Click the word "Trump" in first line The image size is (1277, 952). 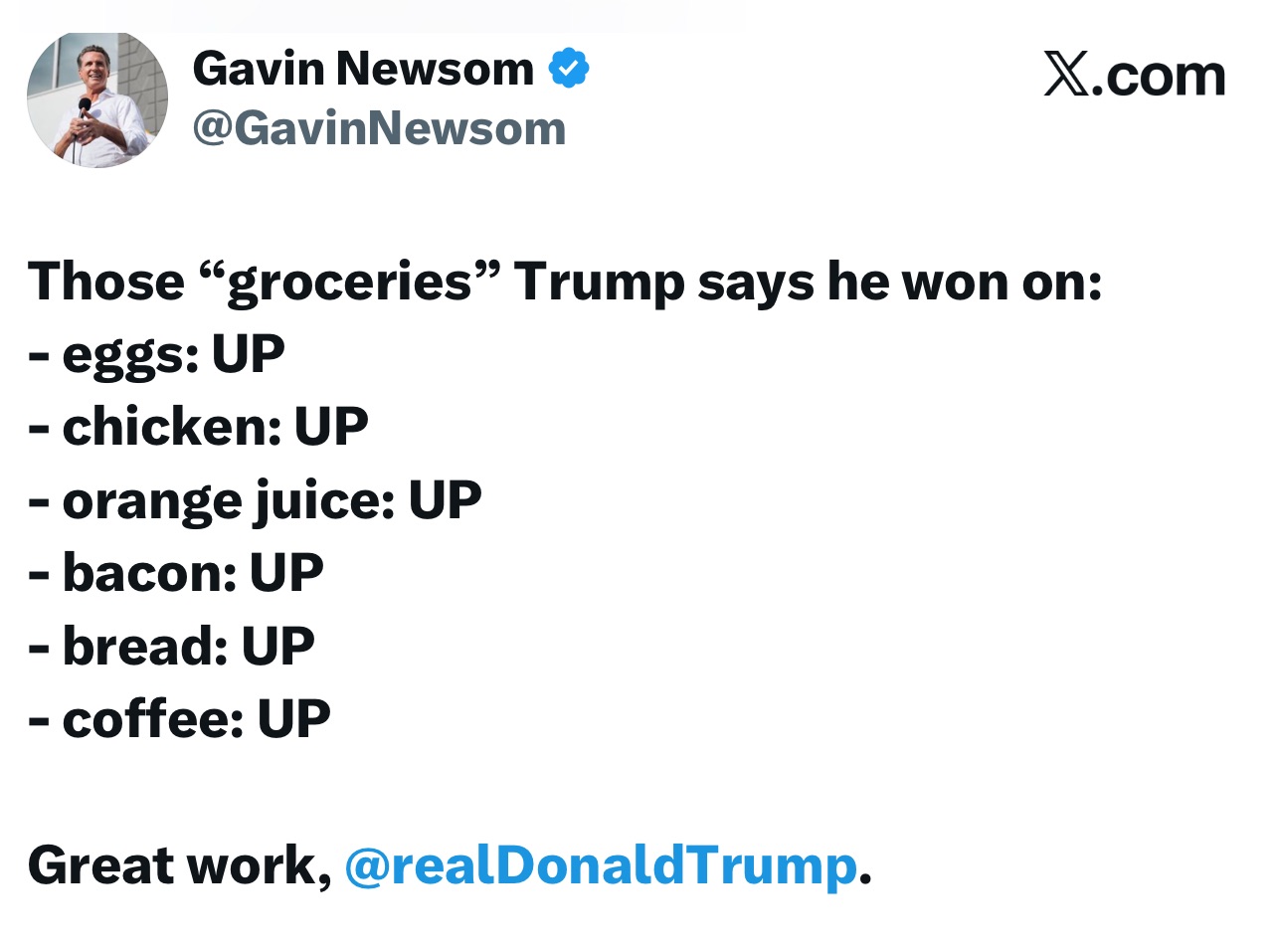[x=599, y=282]
